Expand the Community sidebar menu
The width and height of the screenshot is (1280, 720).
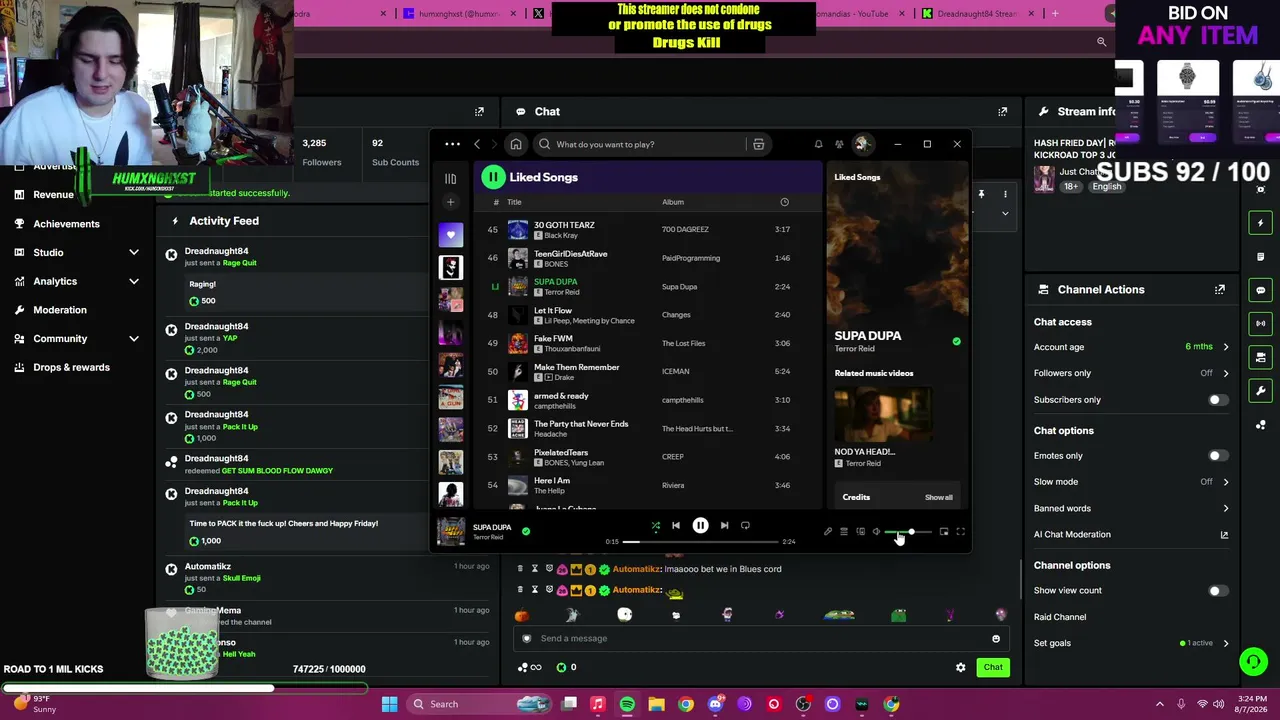(x=134, y=339)
